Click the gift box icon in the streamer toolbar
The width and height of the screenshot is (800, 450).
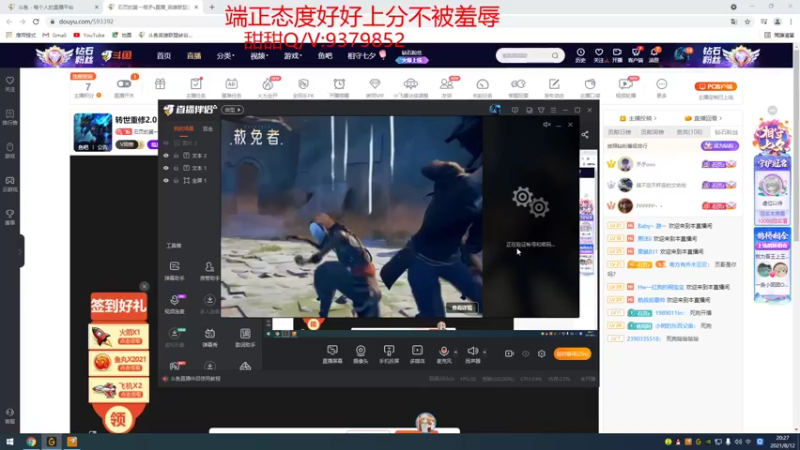tap(160, 84)
